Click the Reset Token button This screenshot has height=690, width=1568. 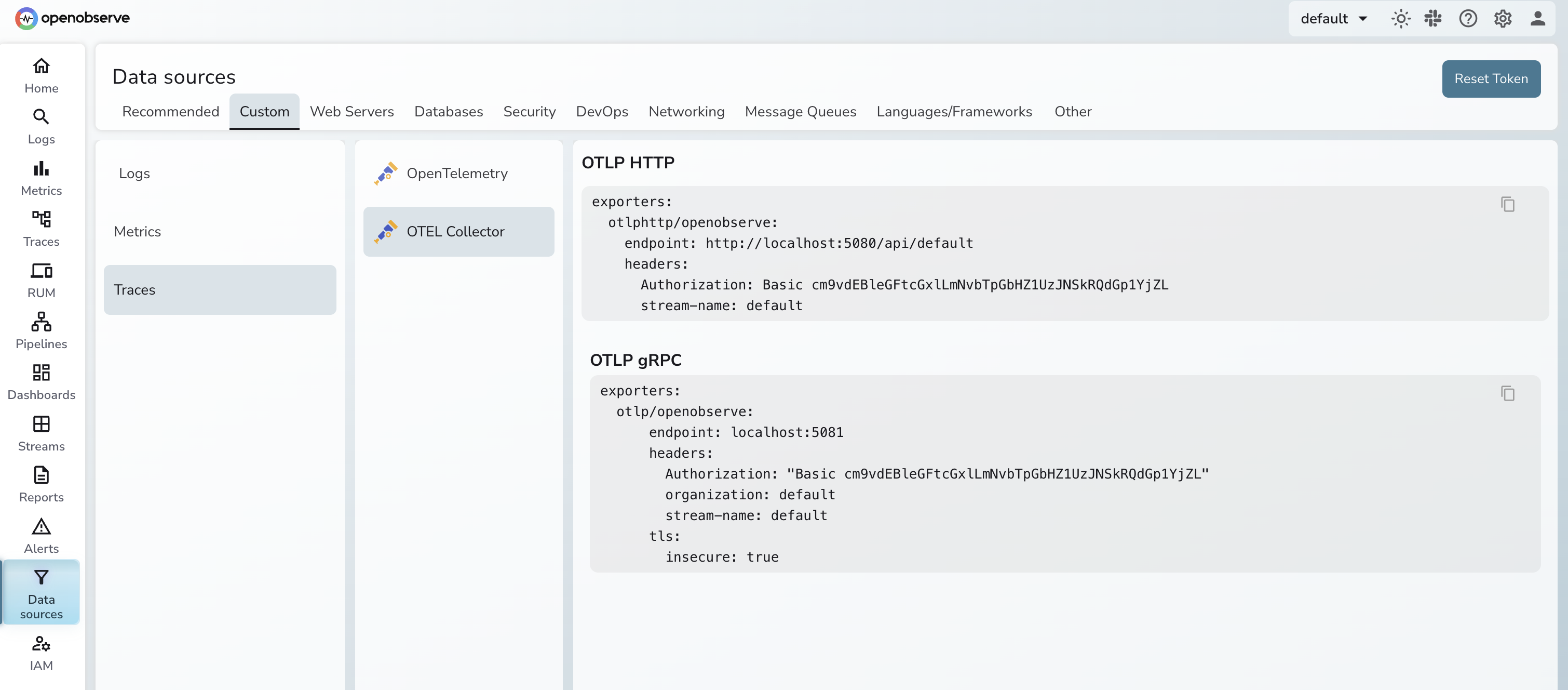pos(1491,78)
